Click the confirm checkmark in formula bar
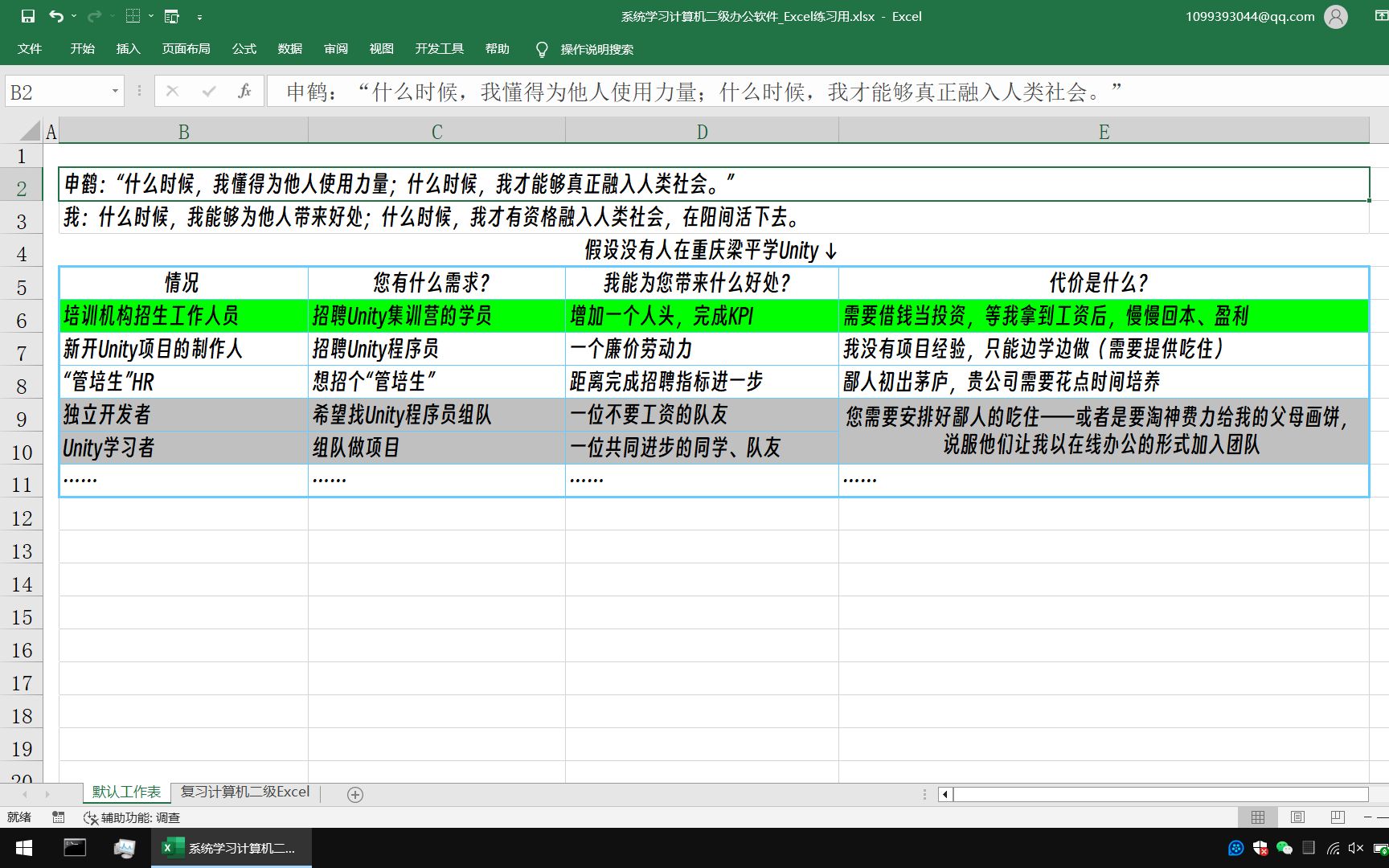This screenshot has height=868, width=1389. tap(209, 92)
